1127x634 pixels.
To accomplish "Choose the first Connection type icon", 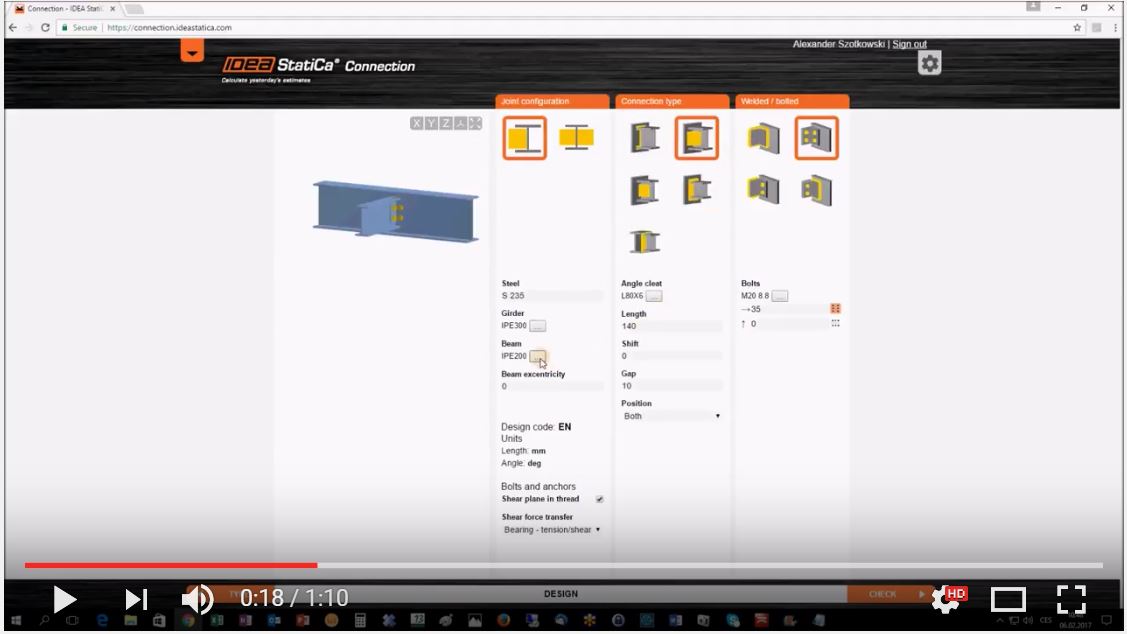I will pyautogui.click(x=645, y=137).
